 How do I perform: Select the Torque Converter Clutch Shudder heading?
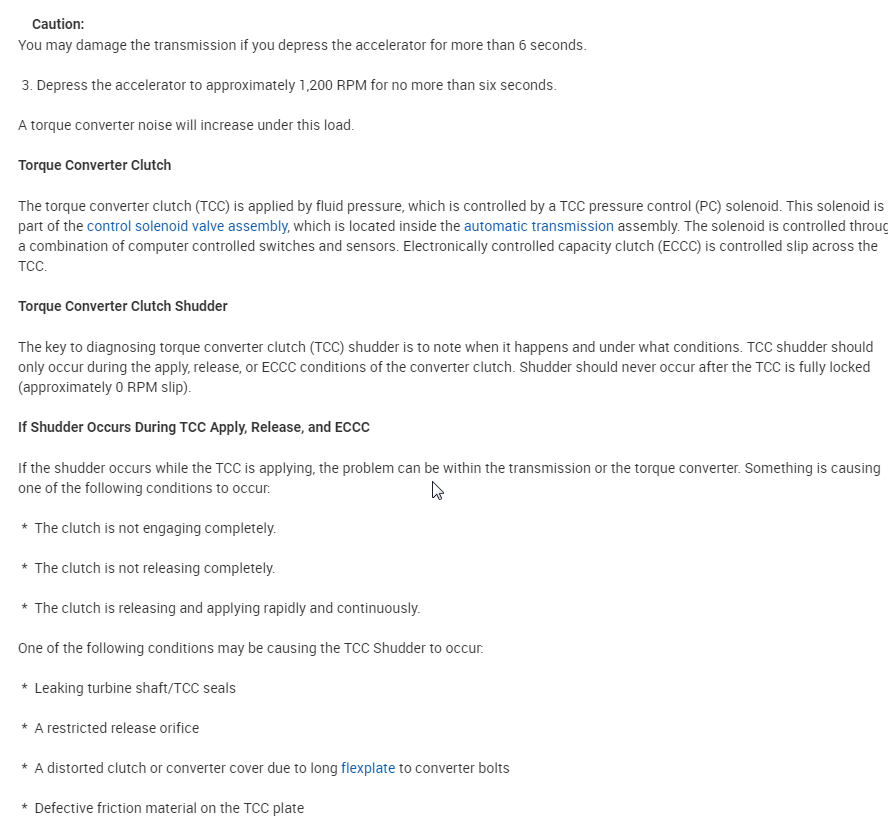[122, 306]
